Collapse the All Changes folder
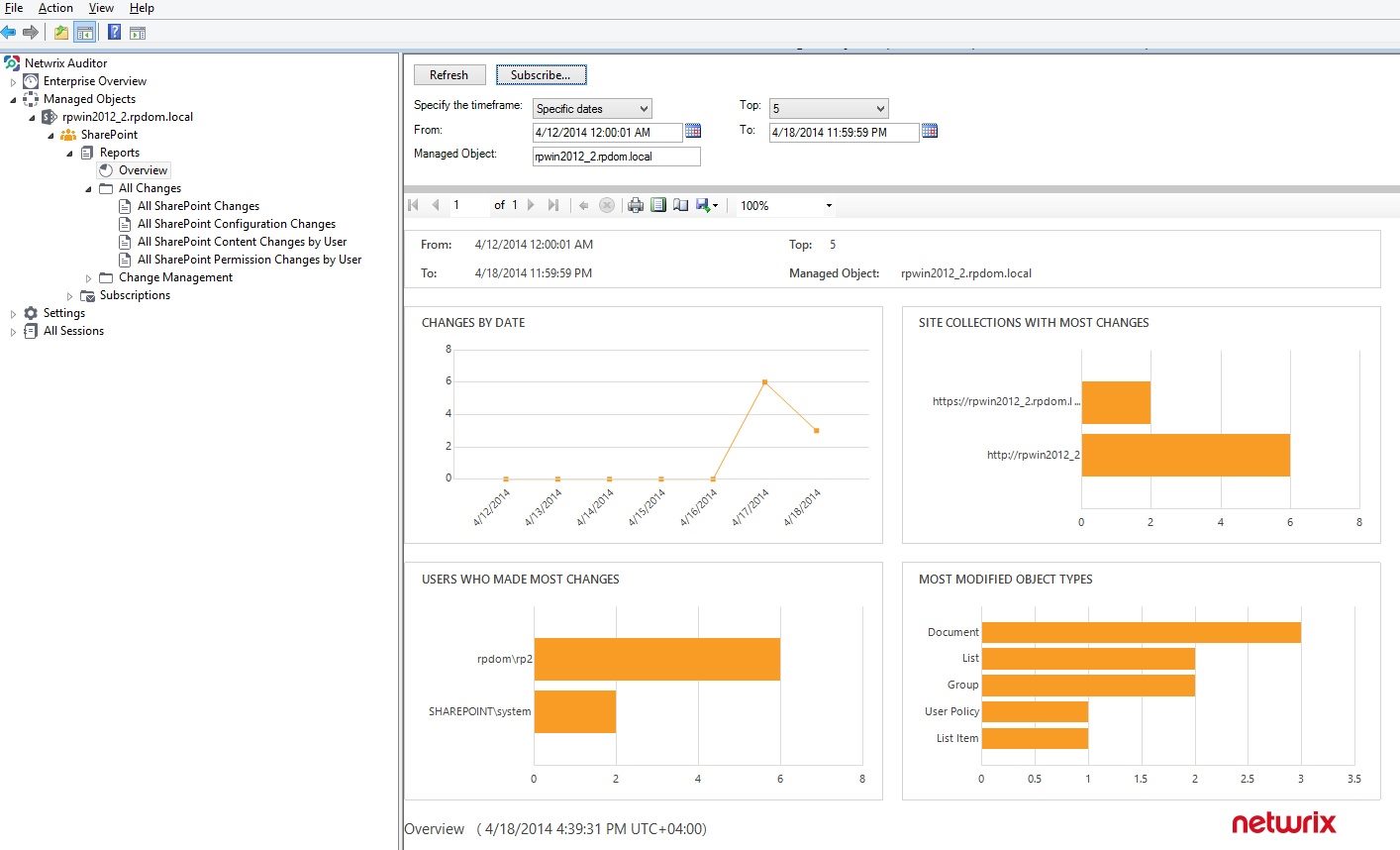The width and height of the screenshot is (1400, 850). (88, 189)
